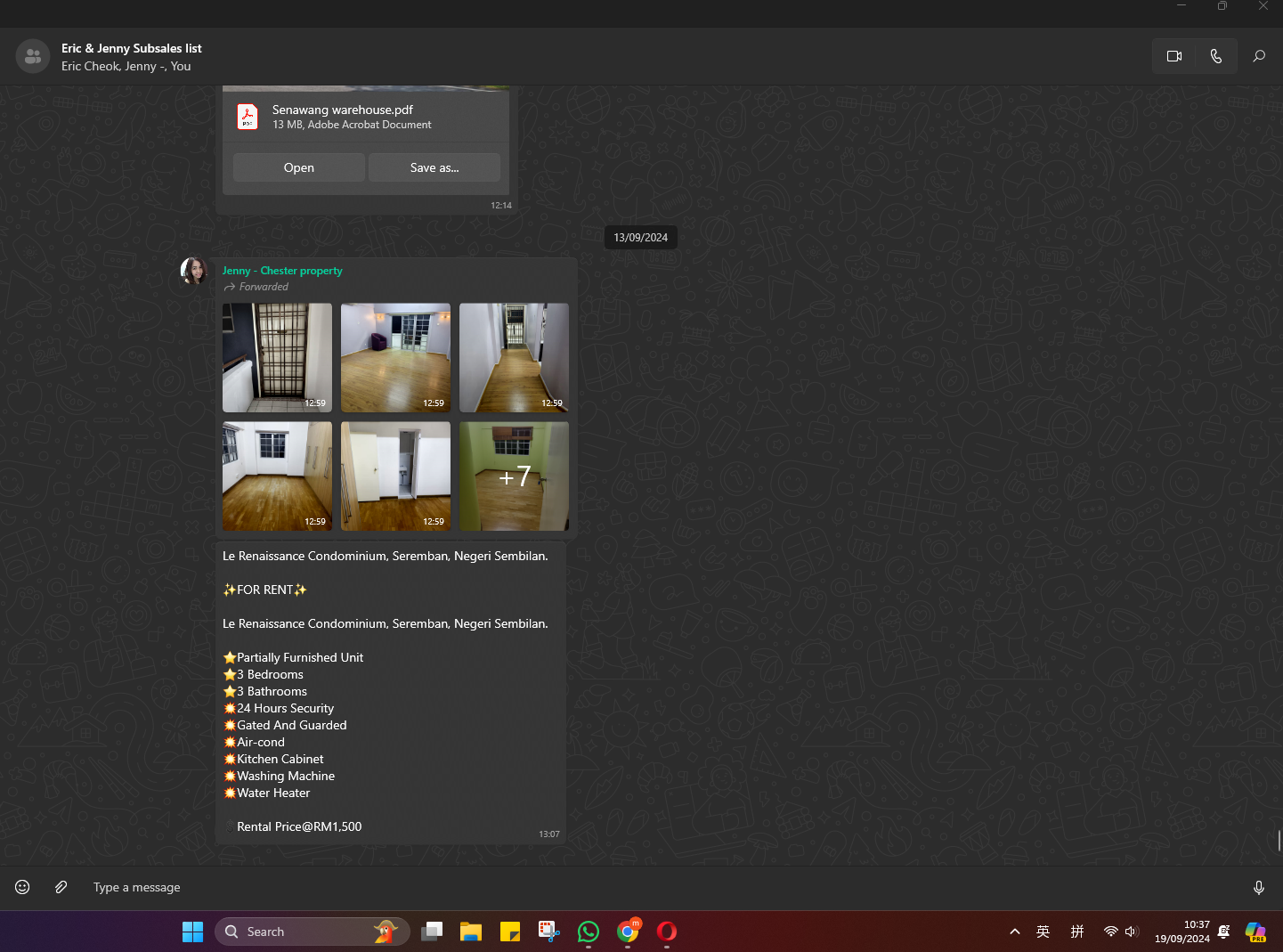Click the Senawang warehouse.pdf file name

pos(343,110)
